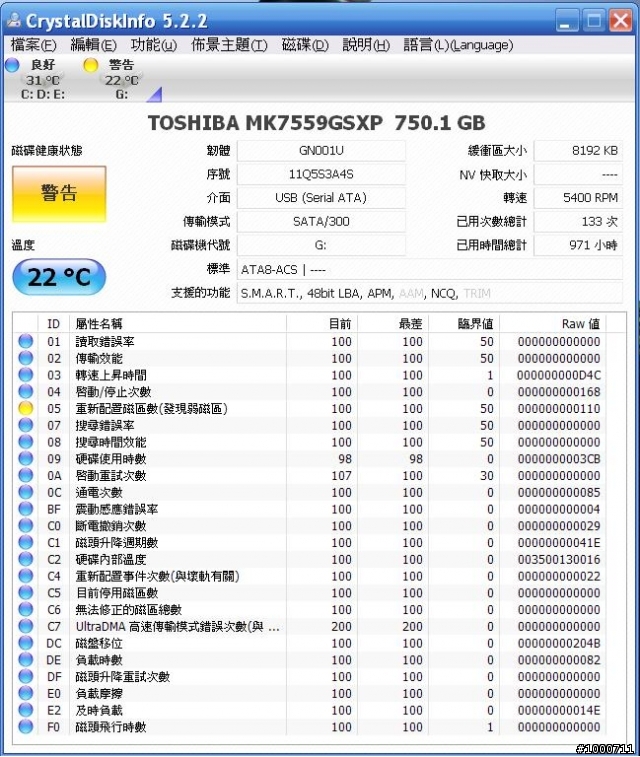640x757 pixels.
Task: Click the 臨界值 column header
Action: (x=464, y=323)
